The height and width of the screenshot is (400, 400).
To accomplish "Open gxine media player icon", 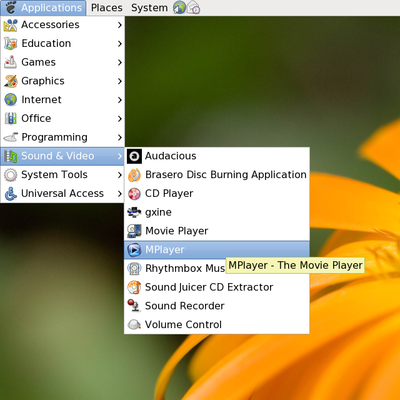I will 134,212.
